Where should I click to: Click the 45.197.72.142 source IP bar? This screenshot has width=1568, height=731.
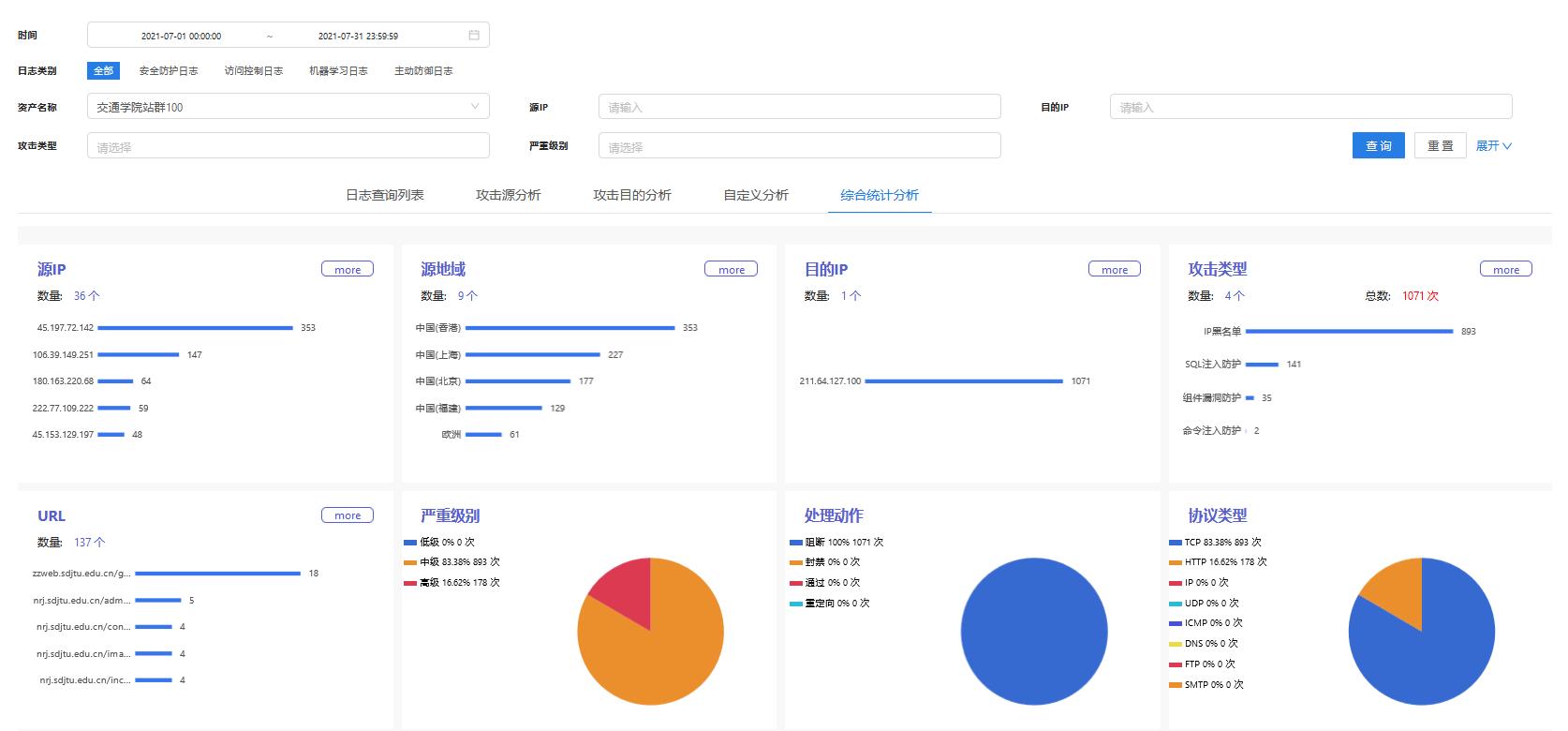(195, 328)
